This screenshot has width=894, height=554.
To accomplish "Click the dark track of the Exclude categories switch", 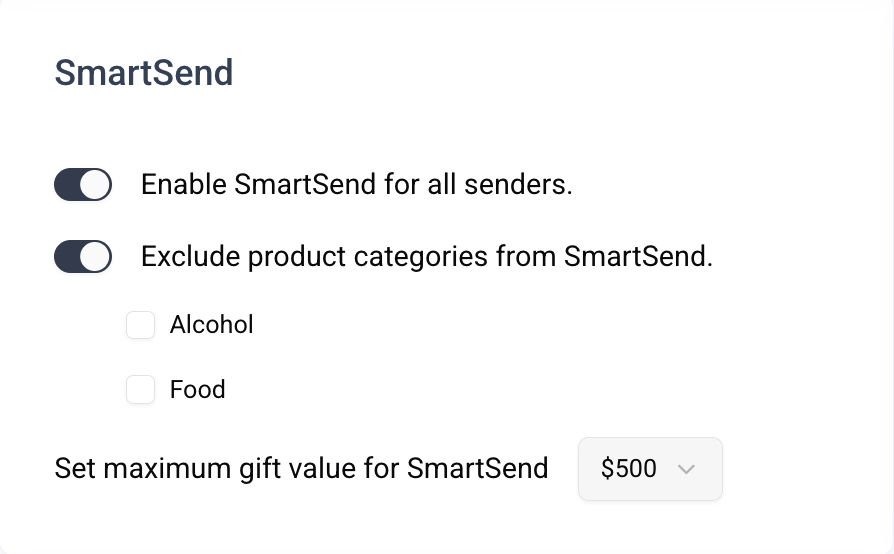I will click(67, 256).
